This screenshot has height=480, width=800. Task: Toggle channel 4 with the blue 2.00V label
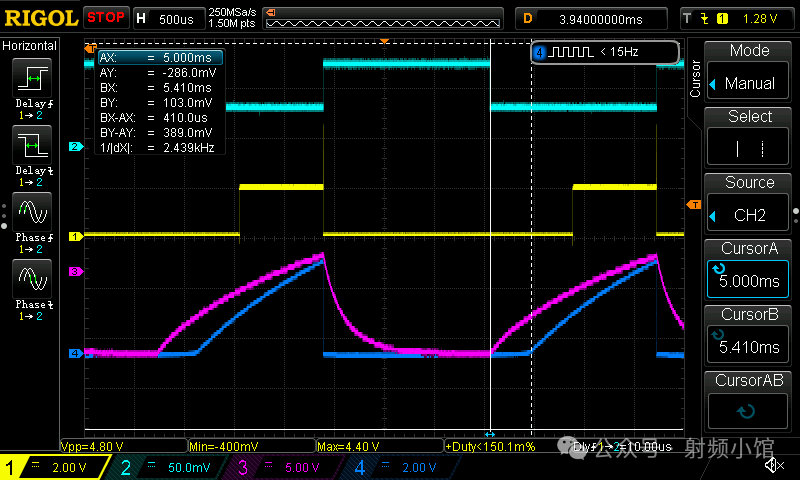(398, 466)
